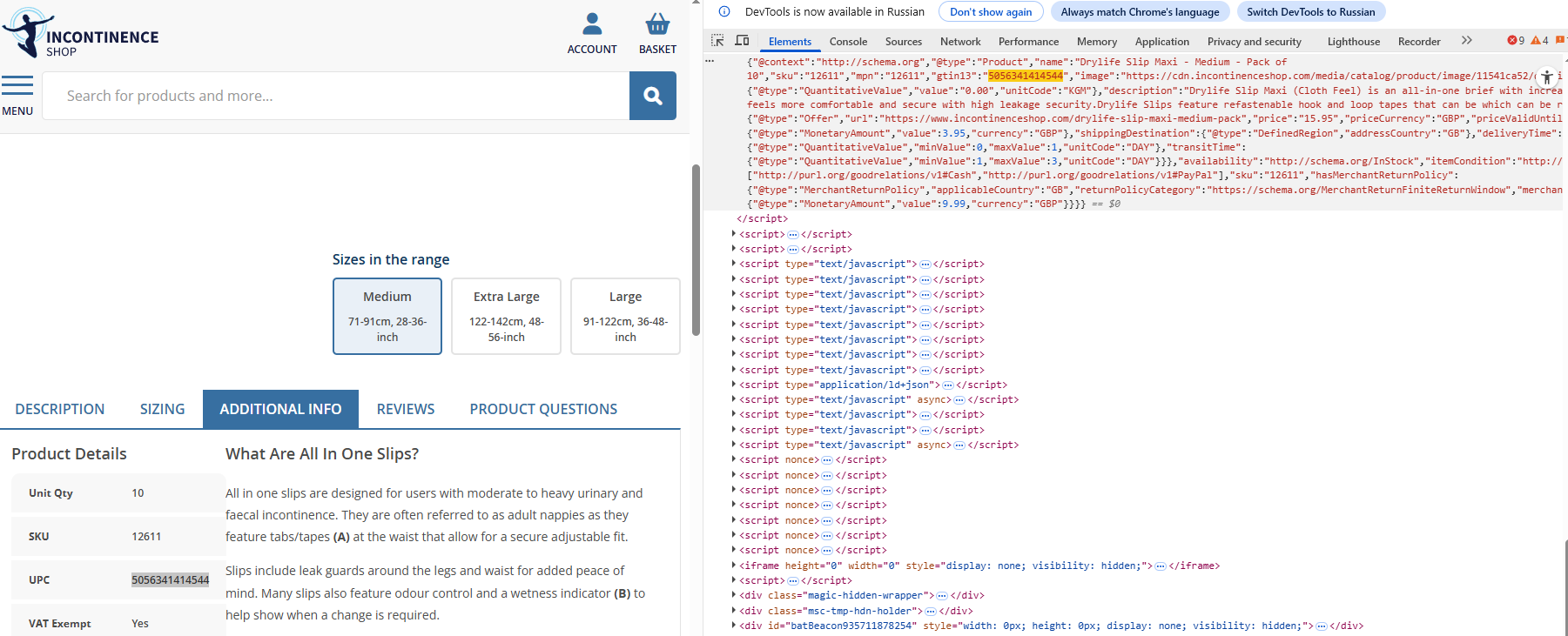Expand first async text/javascript script
This screenshot has width=1568, height=636.
pos(734,399)
